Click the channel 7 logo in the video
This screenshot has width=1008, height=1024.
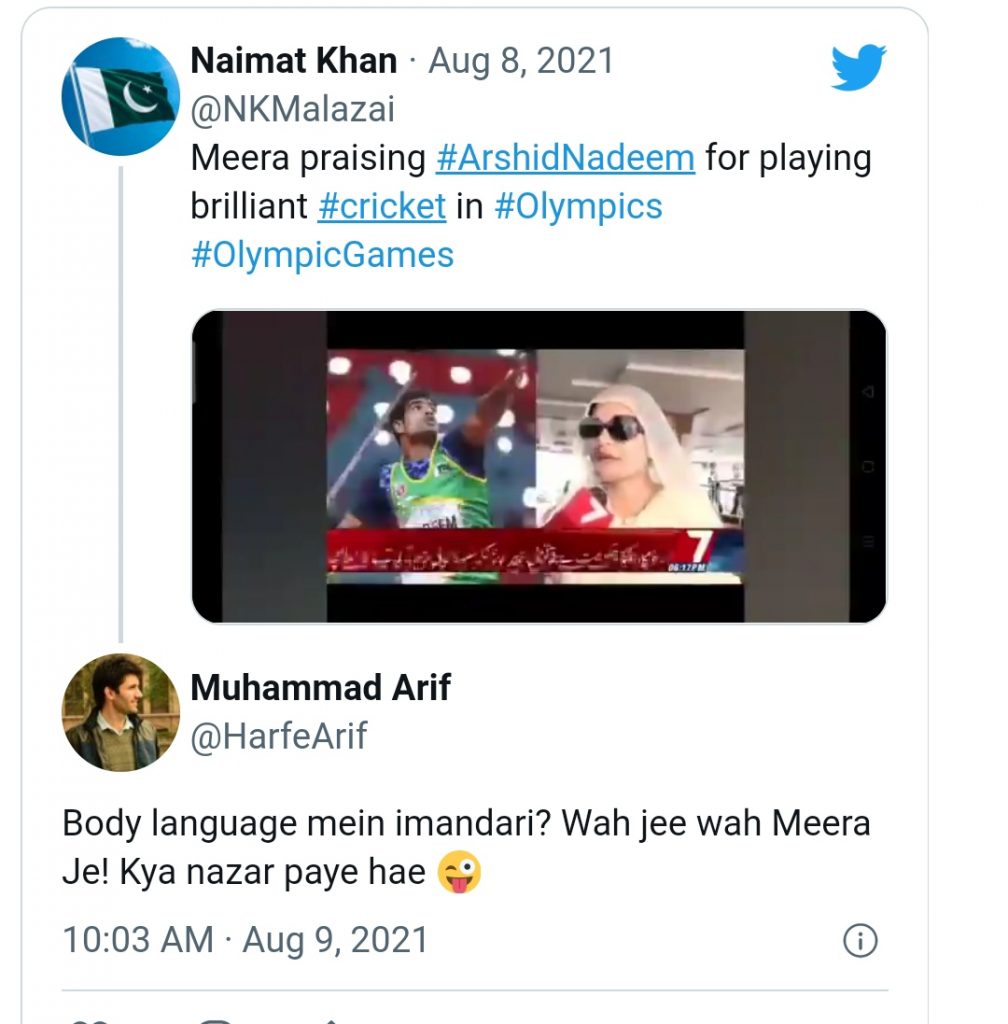coord(700,547)
